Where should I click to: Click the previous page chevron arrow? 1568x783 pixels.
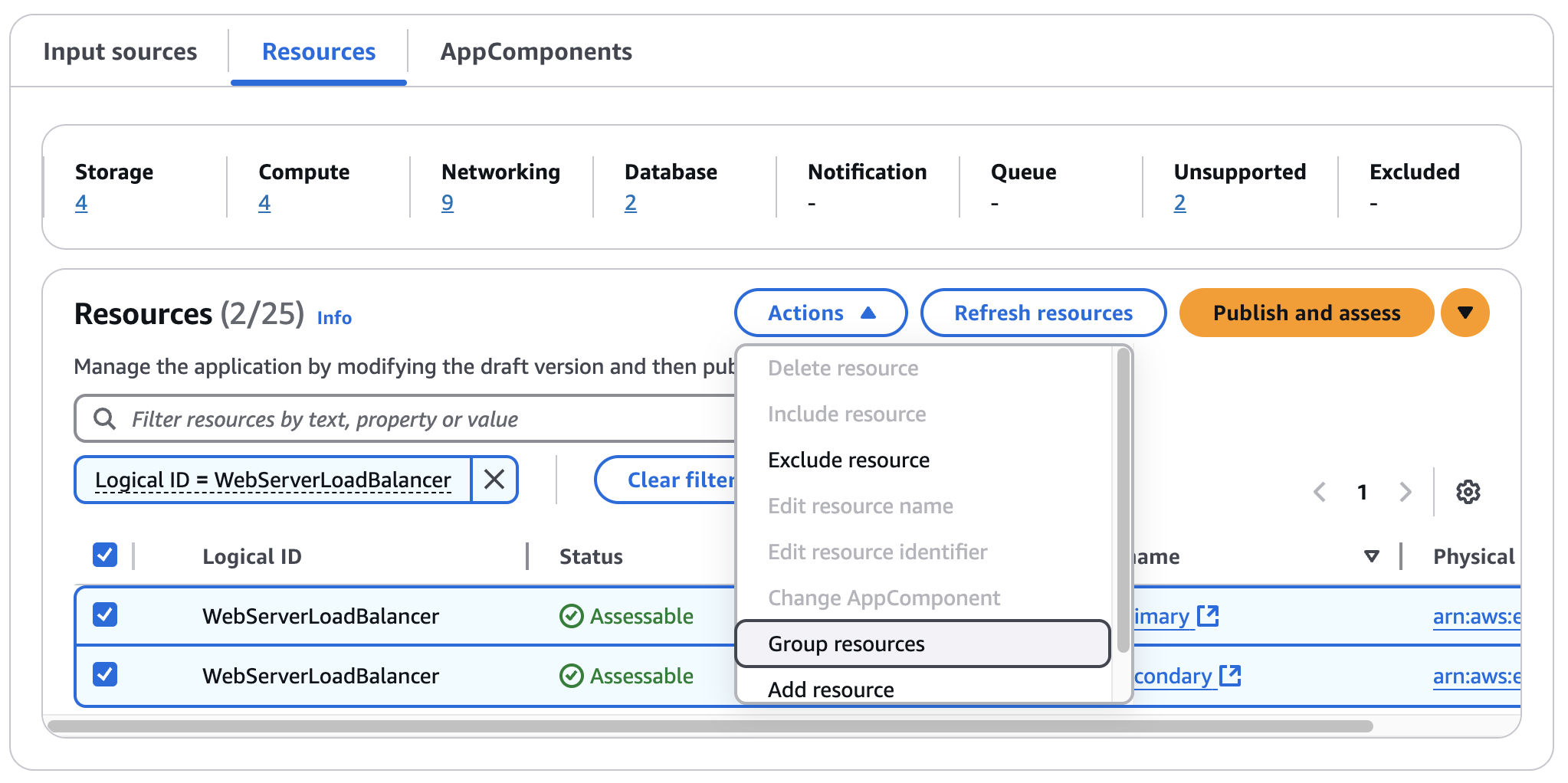1320,492
